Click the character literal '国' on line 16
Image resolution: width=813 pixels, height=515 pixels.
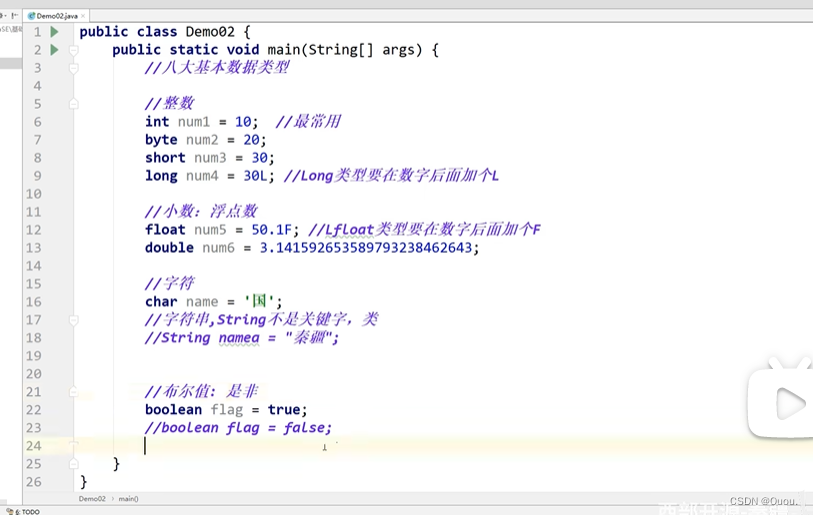pyautogui.click(x=259, y=301)
